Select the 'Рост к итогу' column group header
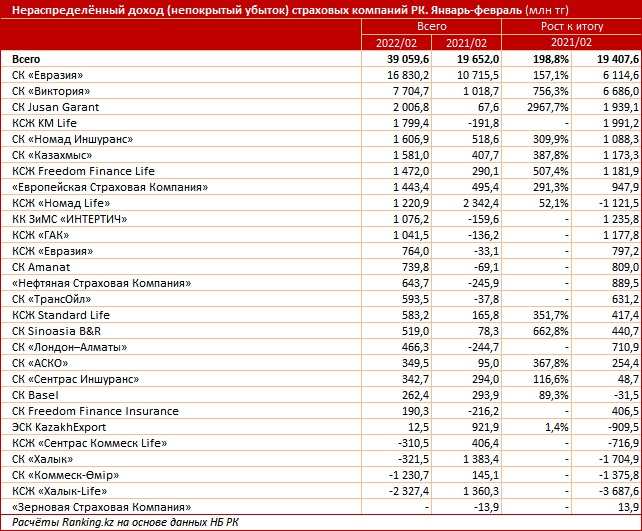Image resolution: width=642 pixels, height=531 pixels. [572, 26]
